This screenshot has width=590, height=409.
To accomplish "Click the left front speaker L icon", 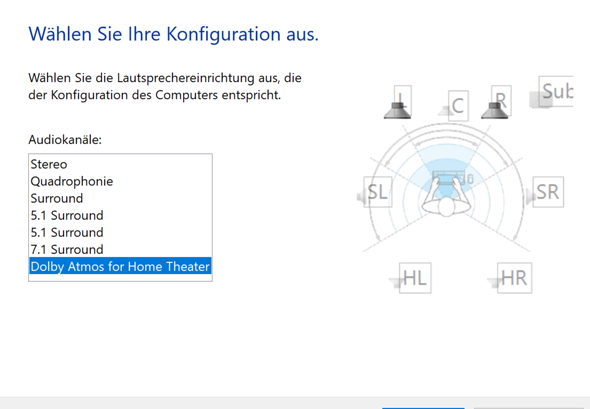I will pos(398,102).
